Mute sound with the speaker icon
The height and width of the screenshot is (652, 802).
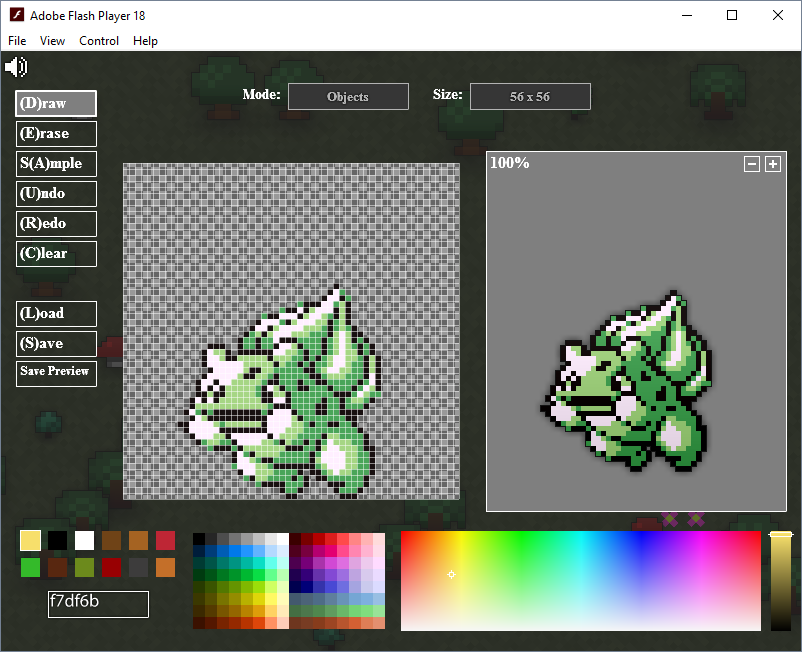coord(16,67)
